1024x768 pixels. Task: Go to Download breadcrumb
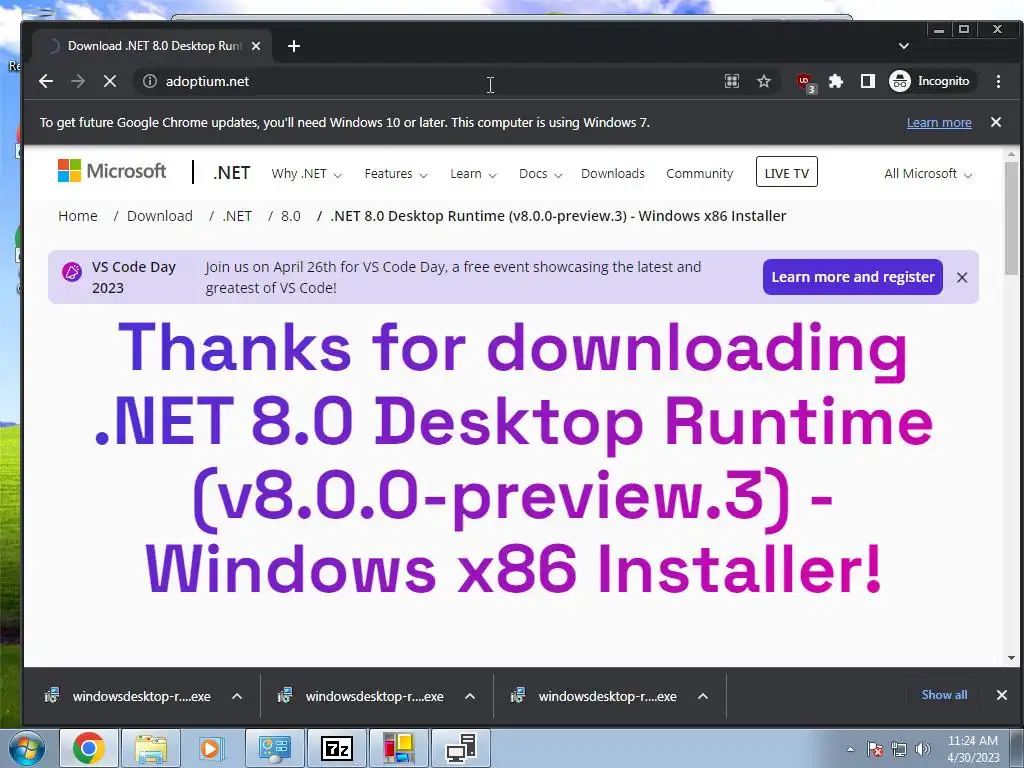pos(159,216)
